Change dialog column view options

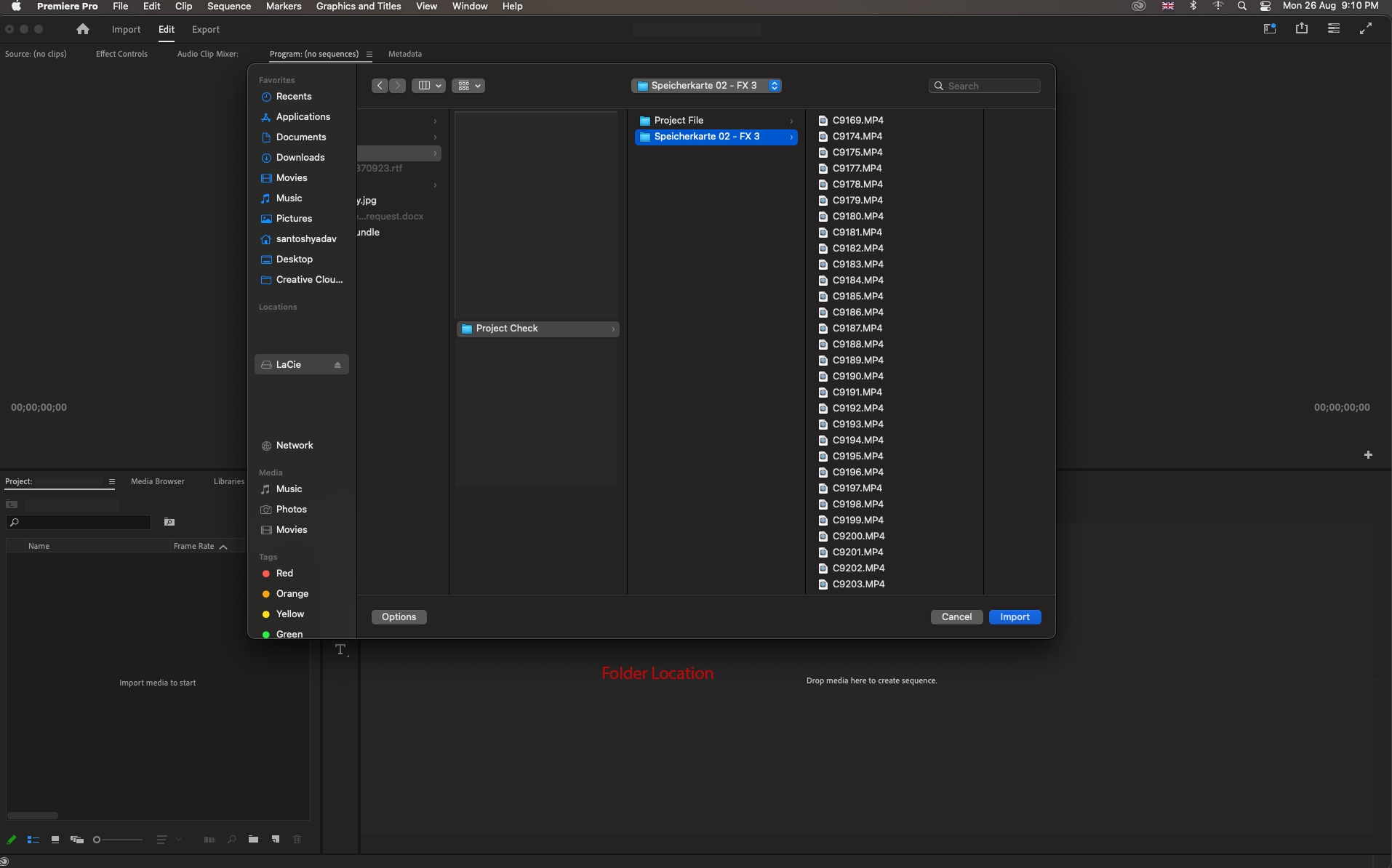point(428,86)
